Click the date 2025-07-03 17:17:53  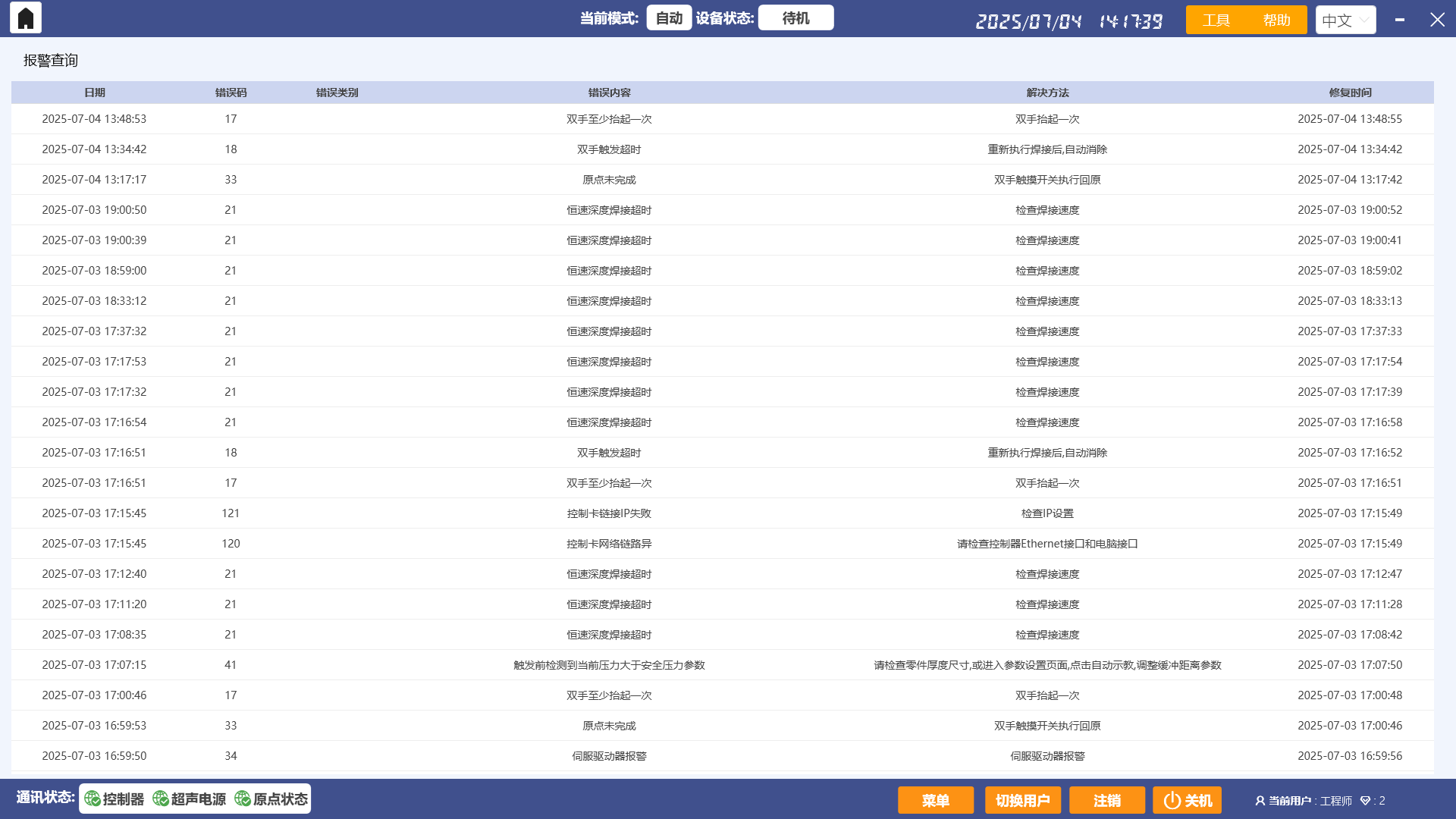pyautogui.click(x=94, y=362)
